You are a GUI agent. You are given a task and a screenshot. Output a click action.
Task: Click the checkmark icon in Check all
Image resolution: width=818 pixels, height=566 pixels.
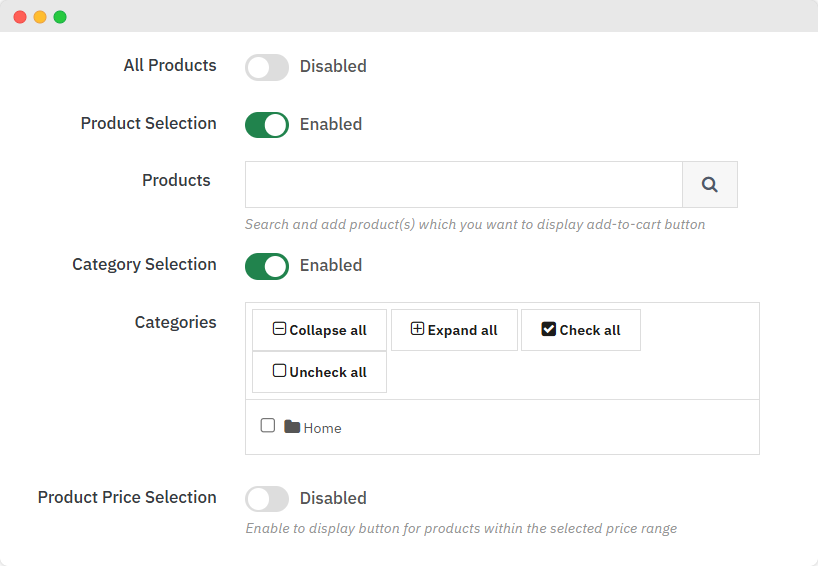[x=548, y=329]
